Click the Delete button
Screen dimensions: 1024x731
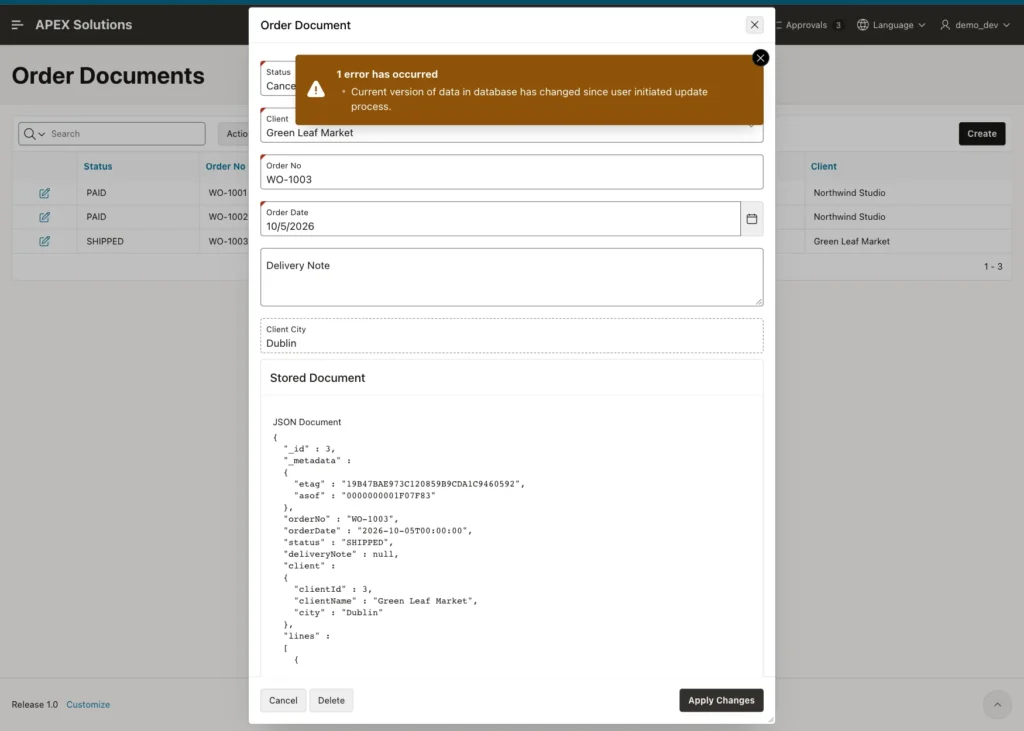[x=331, y=700]
